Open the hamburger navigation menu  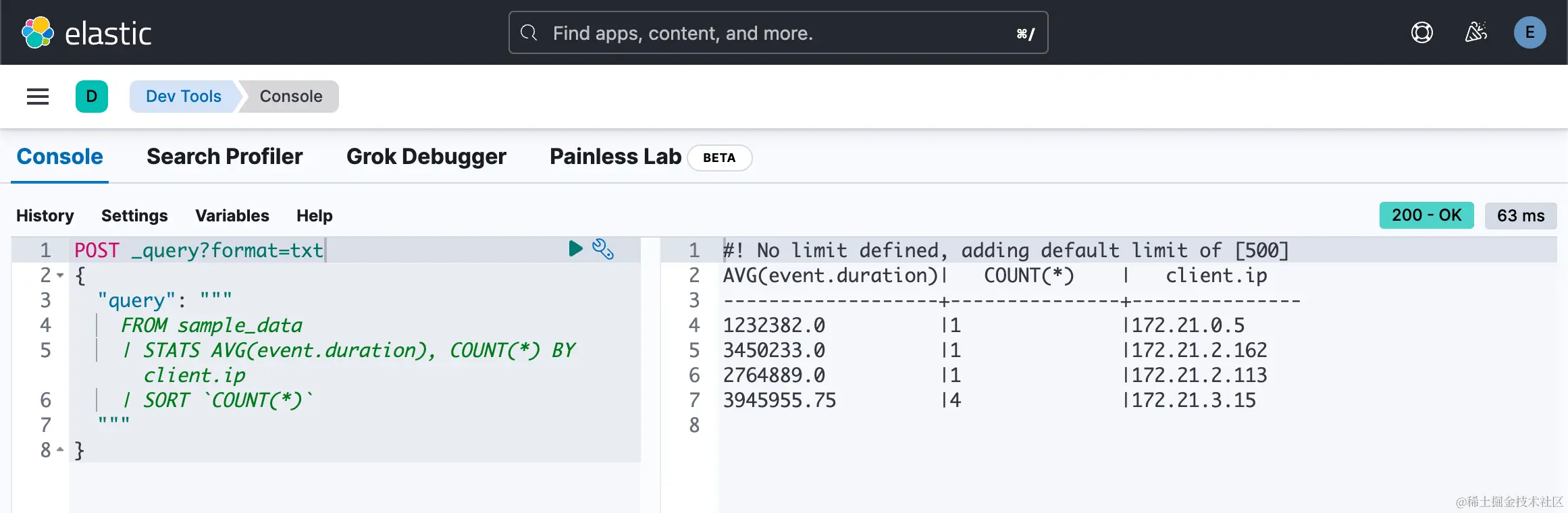38,97
